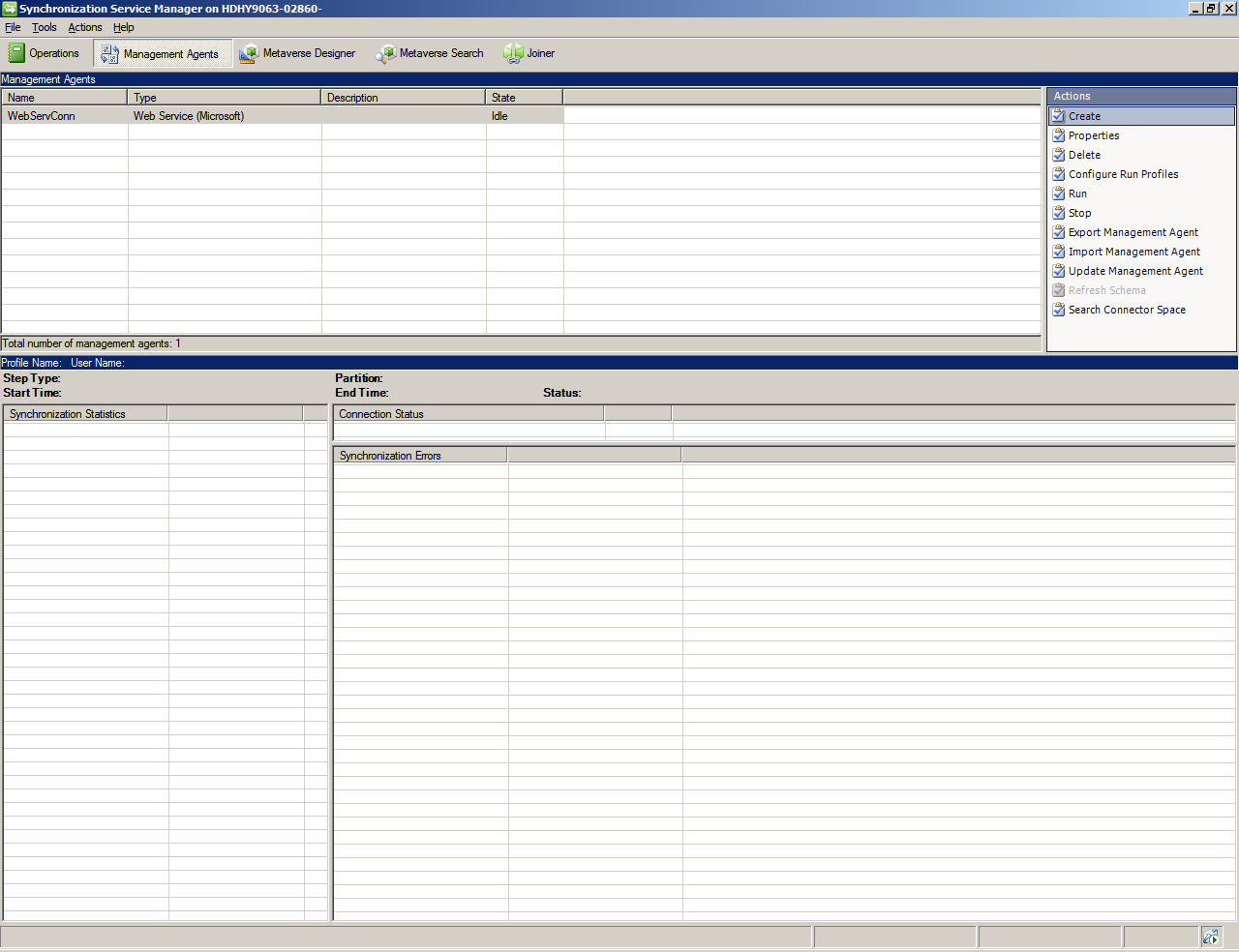Click the icon beside Delete action

point(1059,155)
